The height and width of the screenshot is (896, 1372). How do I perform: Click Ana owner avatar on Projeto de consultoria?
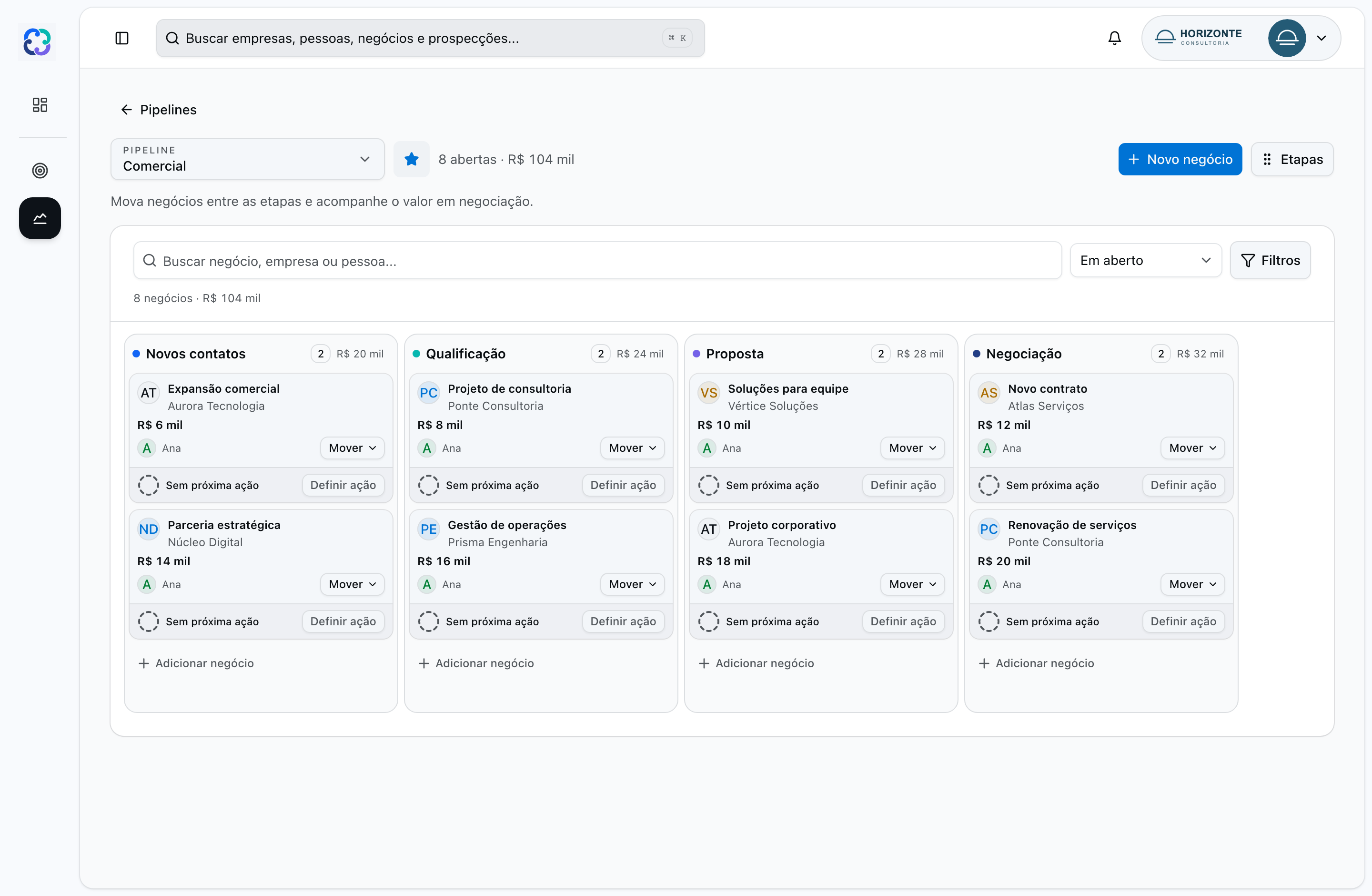tap(426, 448)
